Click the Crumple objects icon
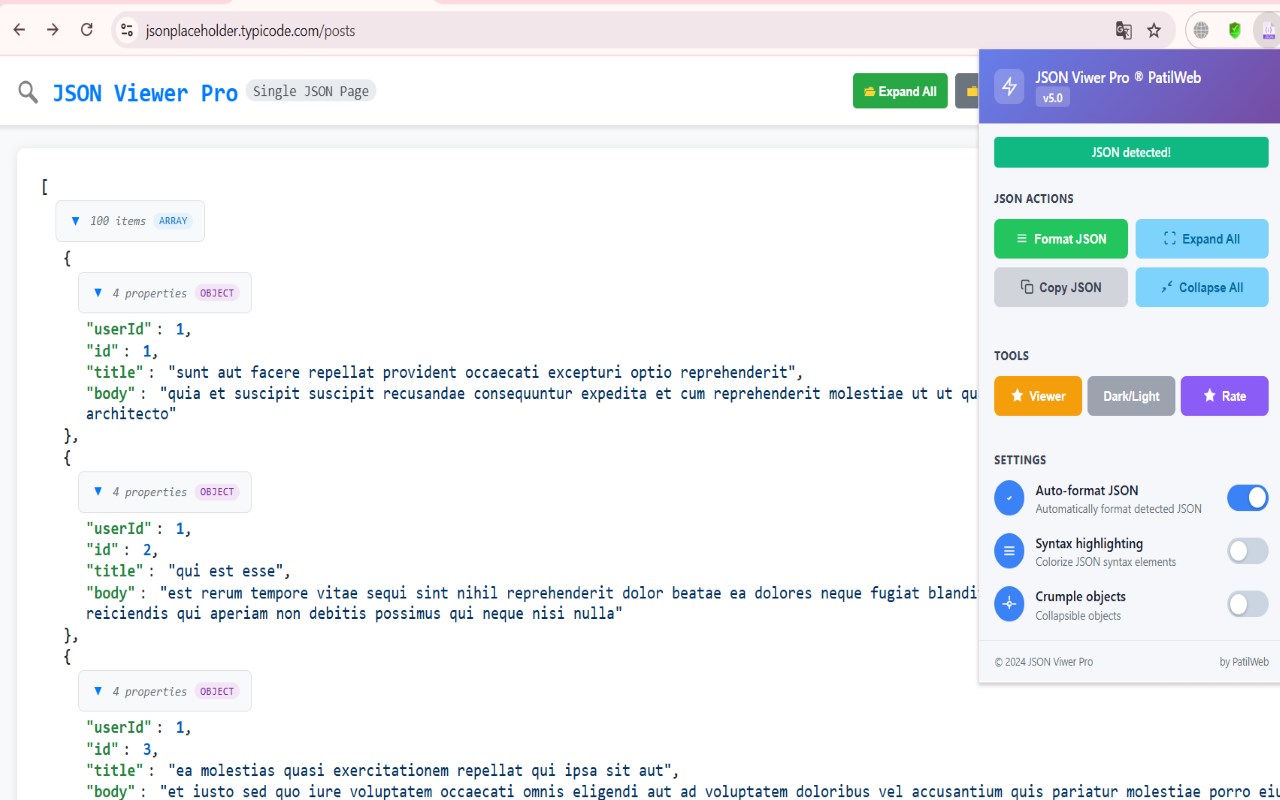The width and height of the screenshot is (1280, 800). tap(1009, 603)
